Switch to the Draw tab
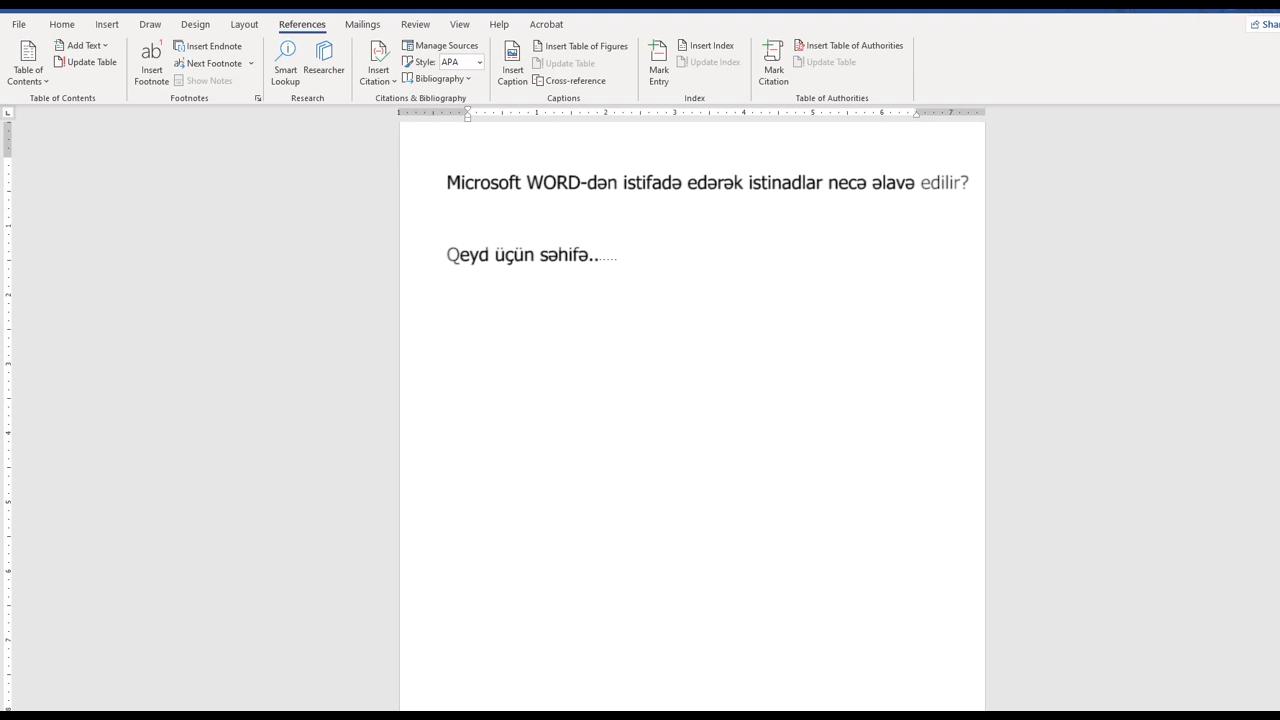 tap(150, 24)
